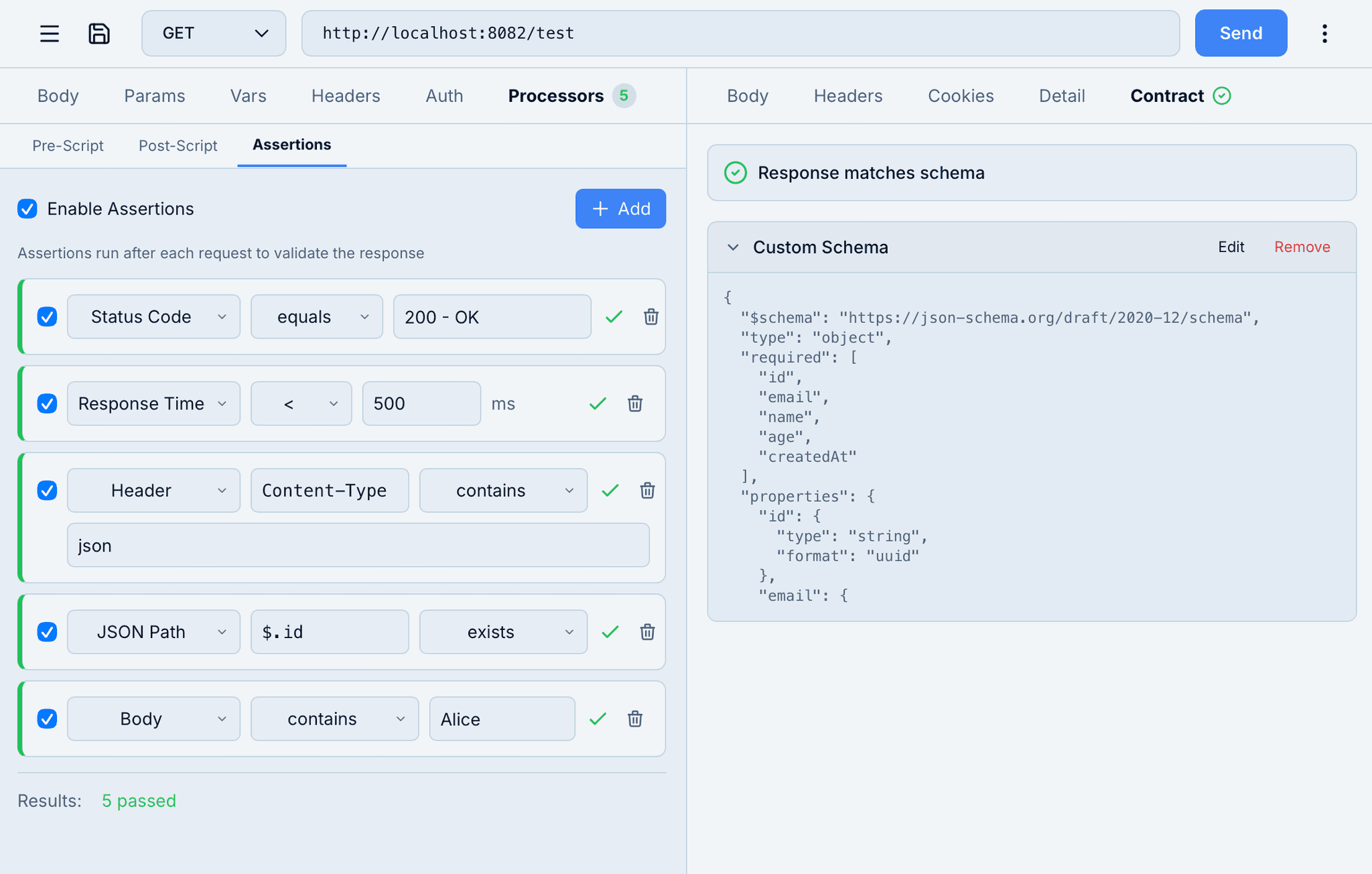This screenshot has width=1372, height=874.
Task: Disable the Enable Assertions checkbox
Action: point(27,209)
